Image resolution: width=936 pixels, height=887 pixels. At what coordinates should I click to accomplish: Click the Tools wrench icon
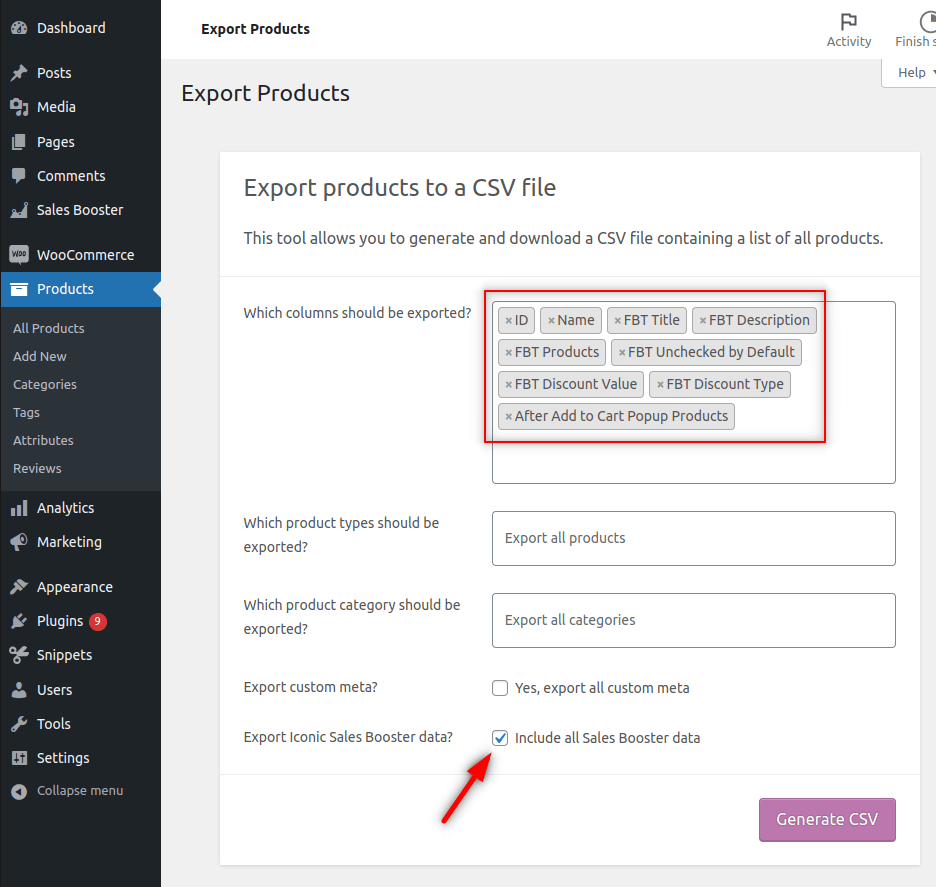[22, 723]
